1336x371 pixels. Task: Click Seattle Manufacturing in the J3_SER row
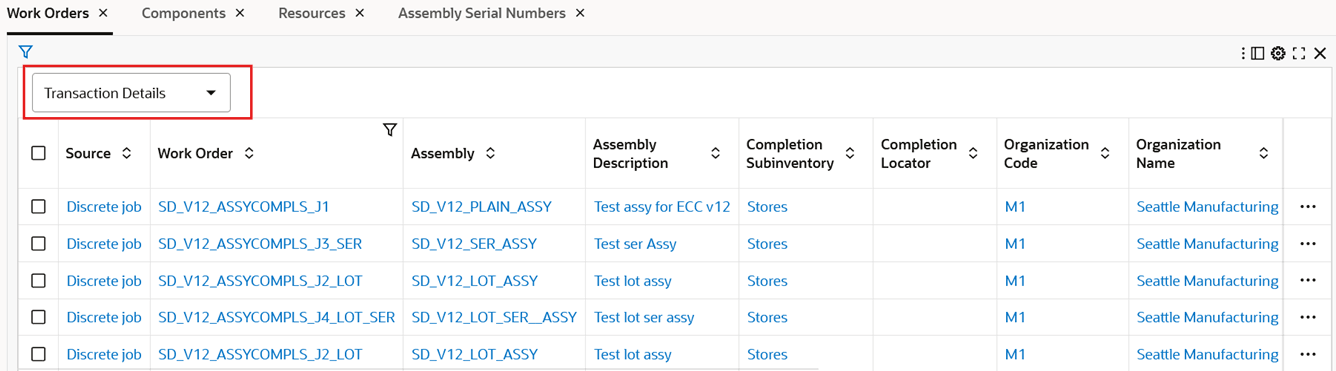click(1207, 244)
